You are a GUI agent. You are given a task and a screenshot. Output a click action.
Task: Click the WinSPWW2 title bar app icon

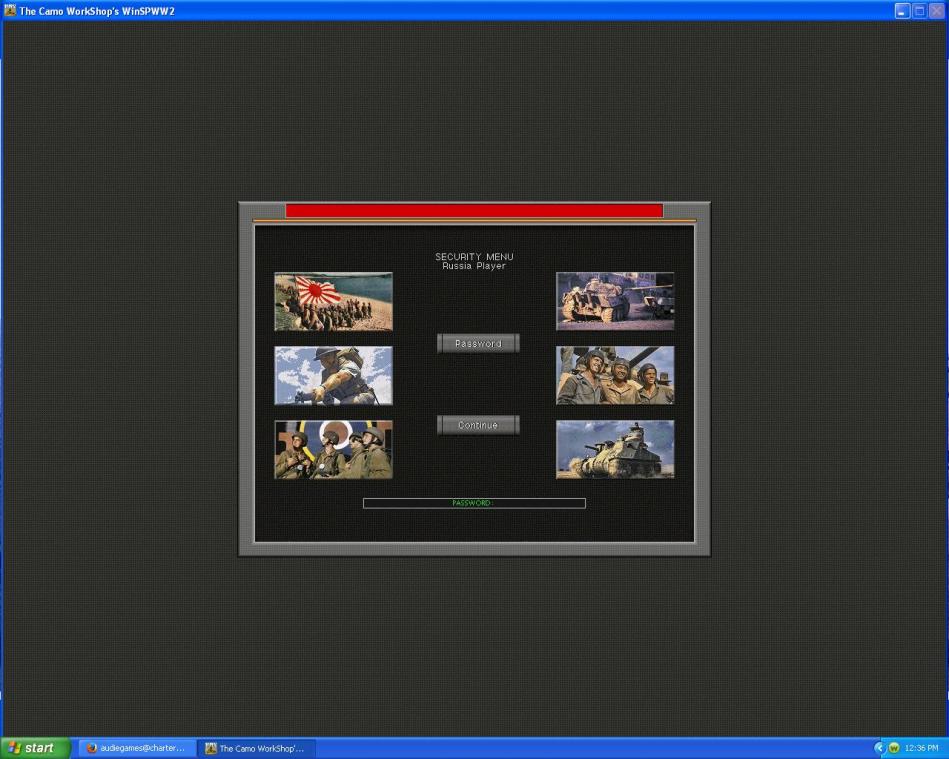(x=10, y=10)
